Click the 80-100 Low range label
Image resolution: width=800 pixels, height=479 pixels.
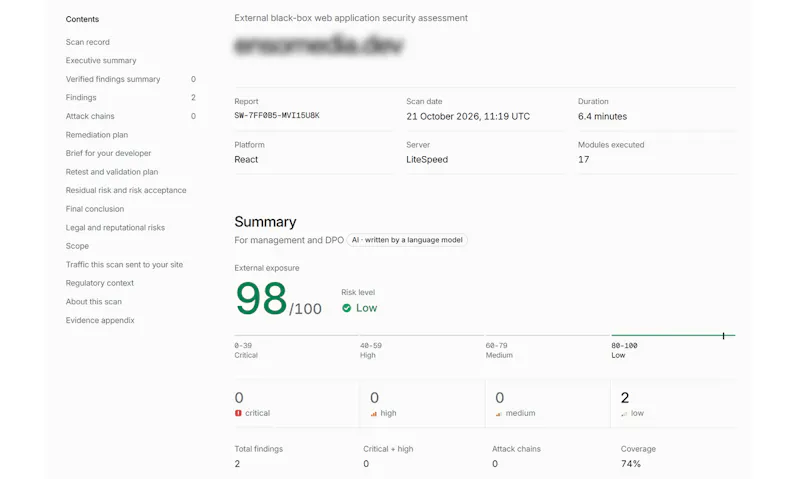click(624, 350)
